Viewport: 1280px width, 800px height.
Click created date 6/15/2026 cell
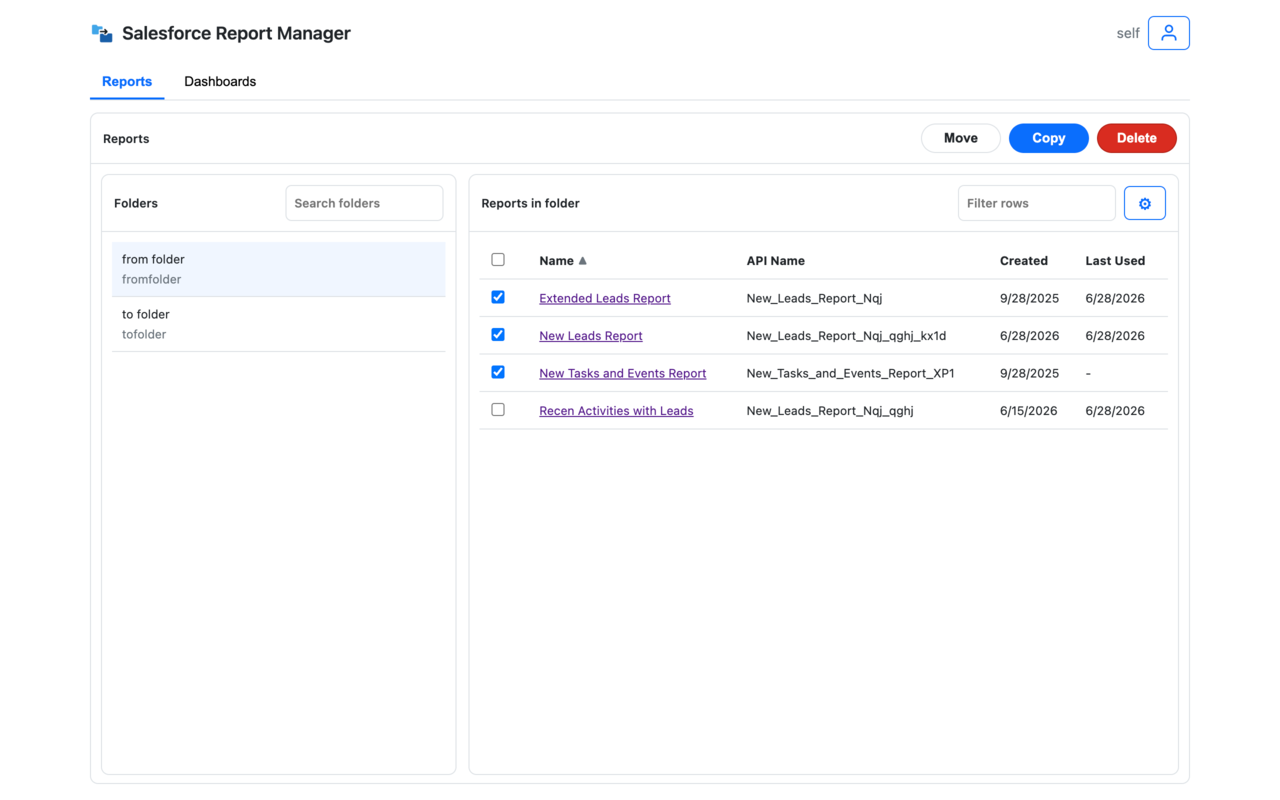[x=1029, y=411]
